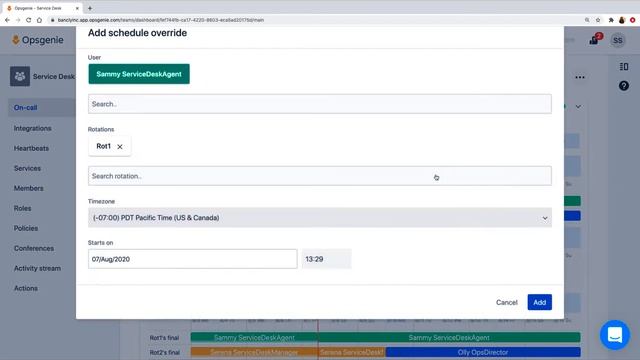Image resolution: width=640 pixels, height=360 pixels.
Task: Click the browser home icon
Action: [x=39, y=20]
